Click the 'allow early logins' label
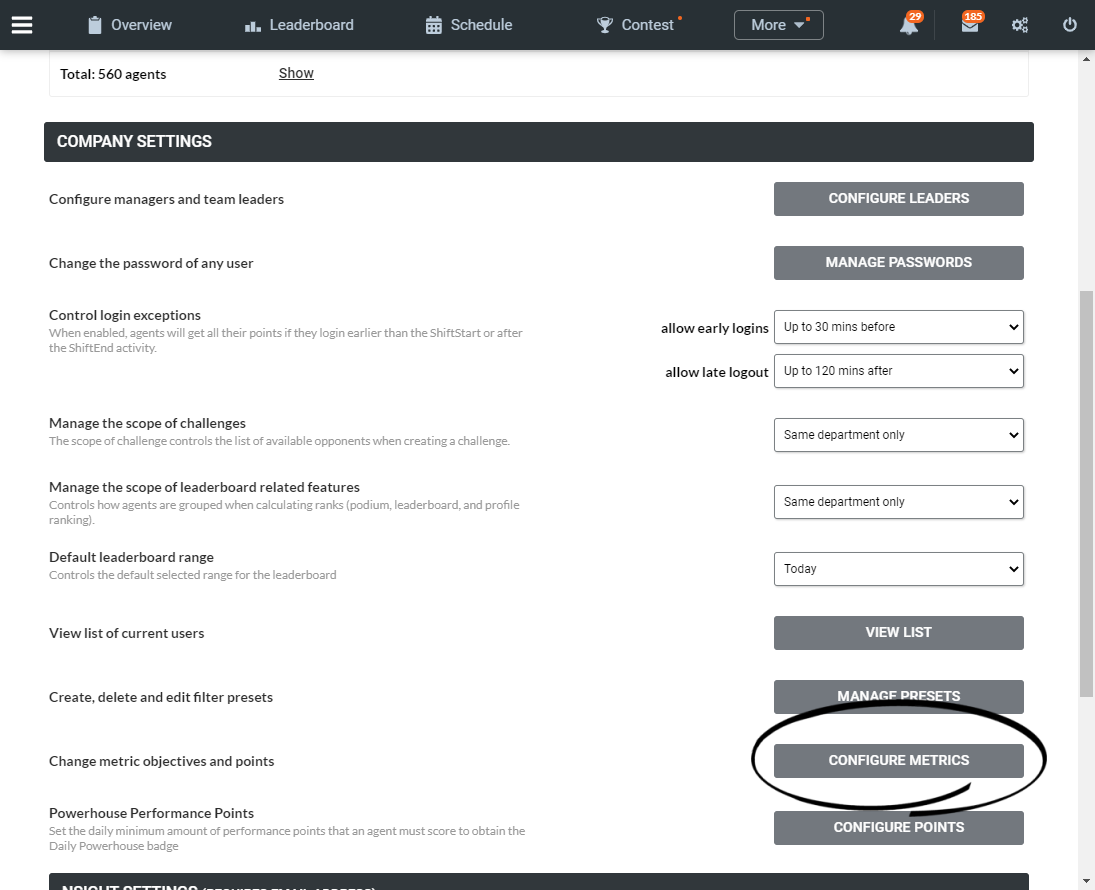The width and height of the screenshot is (1095, 890). pos(714,328)
